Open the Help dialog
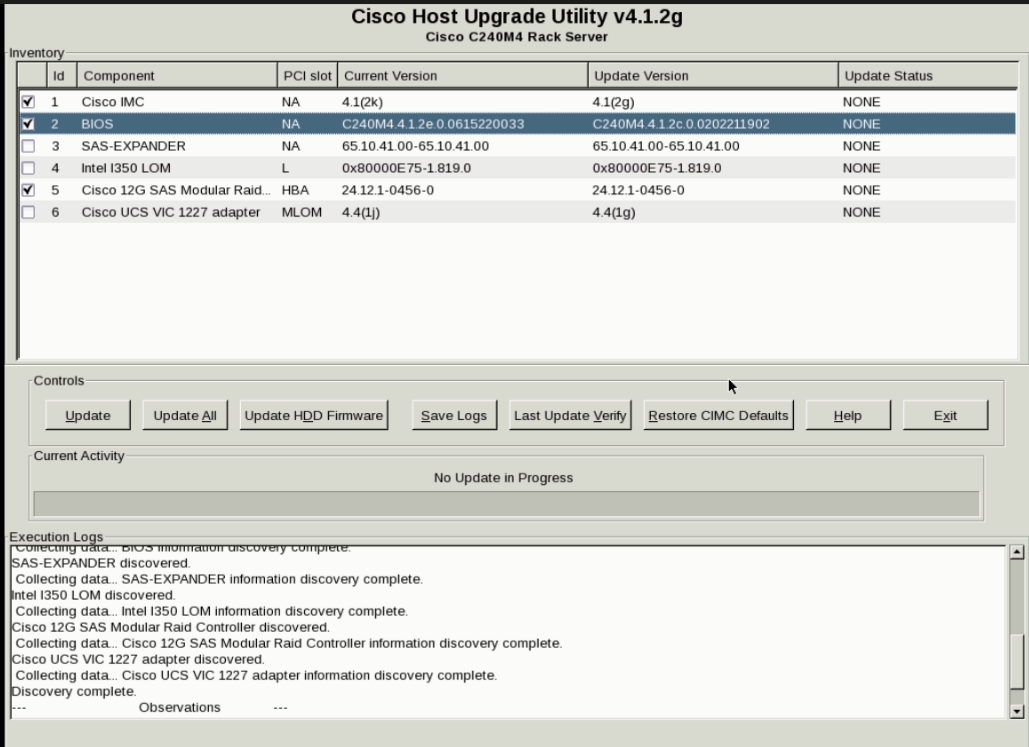 click(847, 415)
